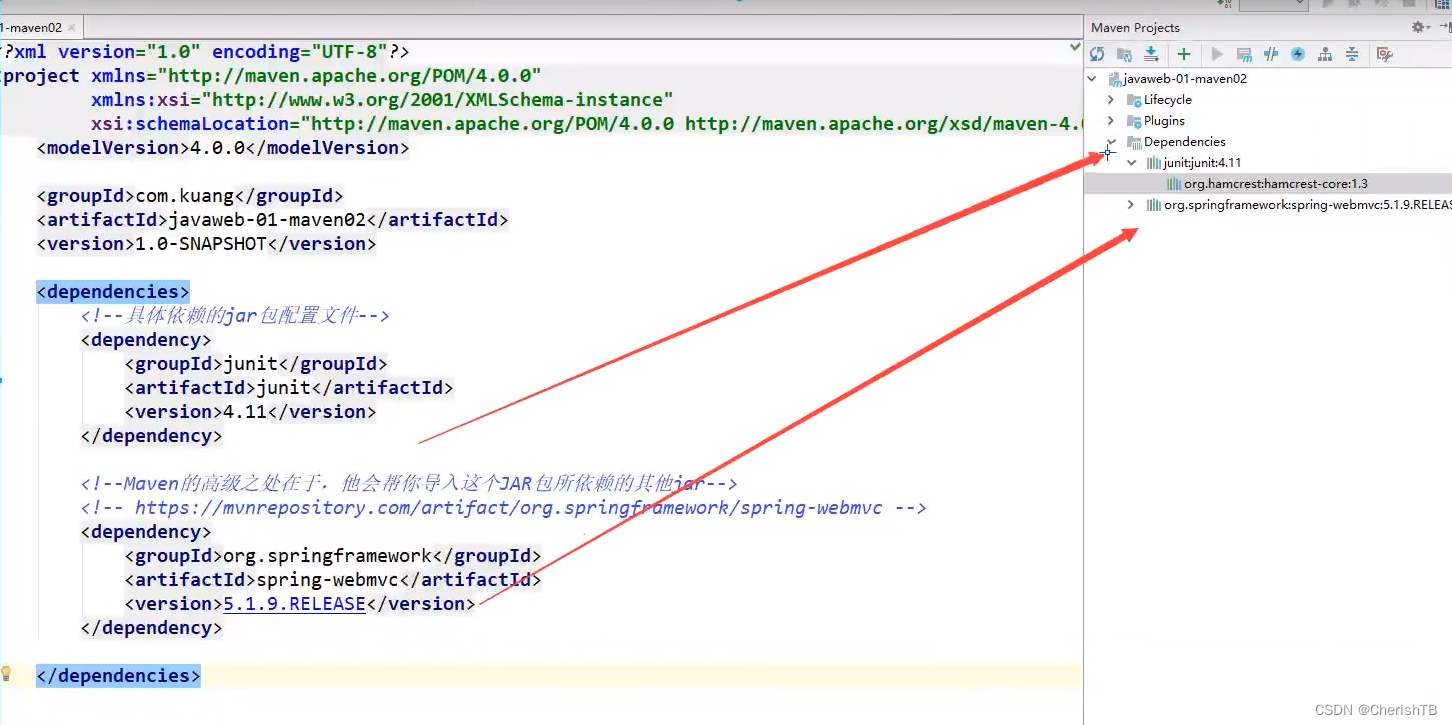
Task: Click xsi:schemaLocation attribute line
Action: point(586,123)
